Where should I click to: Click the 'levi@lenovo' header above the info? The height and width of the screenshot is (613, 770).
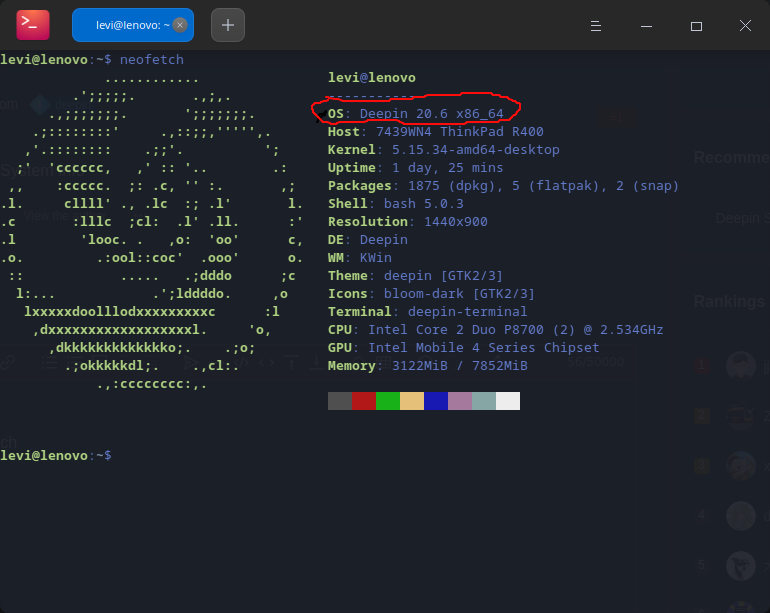[372, 78]
